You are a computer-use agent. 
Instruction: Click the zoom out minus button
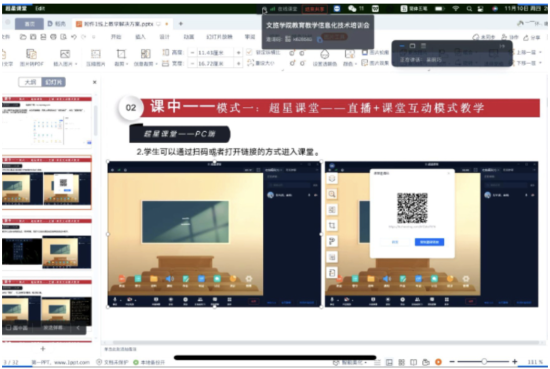click(x=452, y=362)
